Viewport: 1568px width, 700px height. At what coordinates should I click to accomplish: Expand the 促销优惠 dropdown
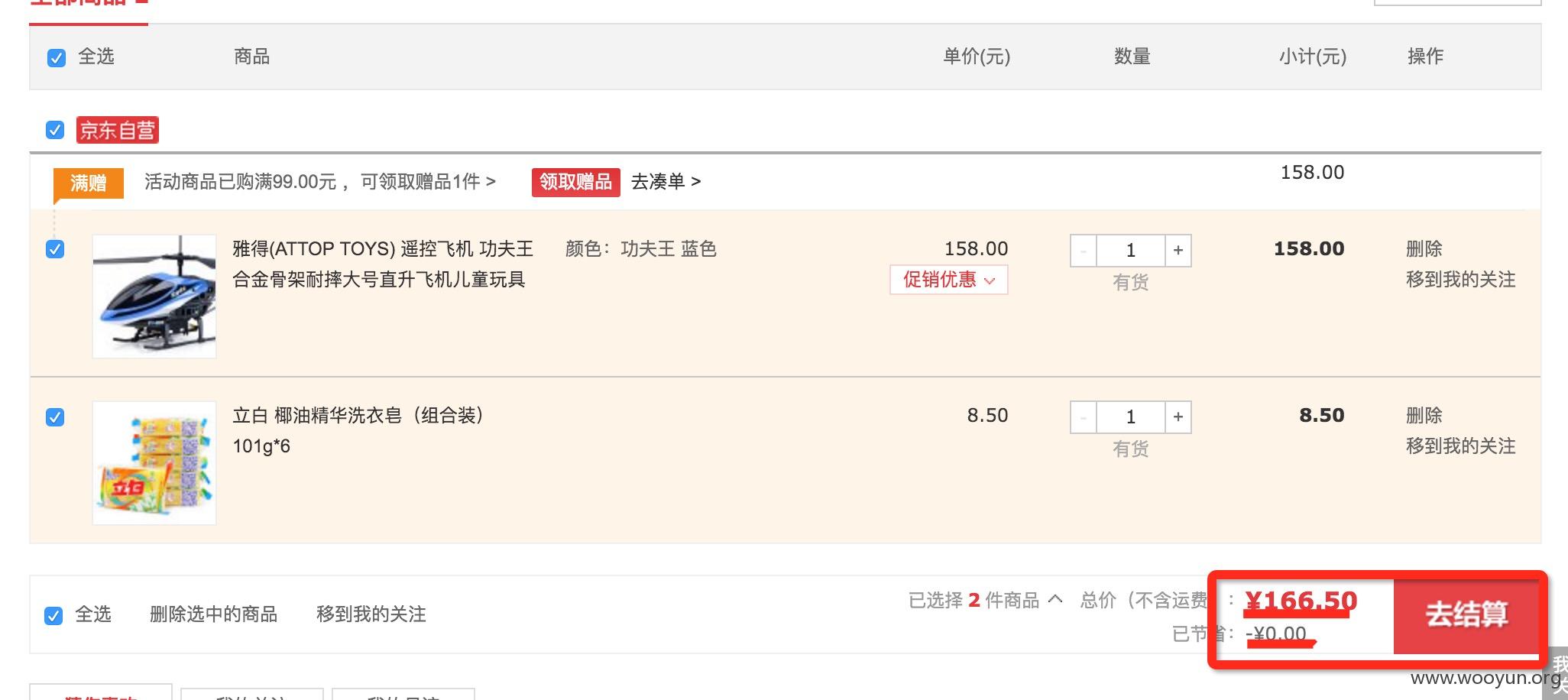(x=949, y=280)
